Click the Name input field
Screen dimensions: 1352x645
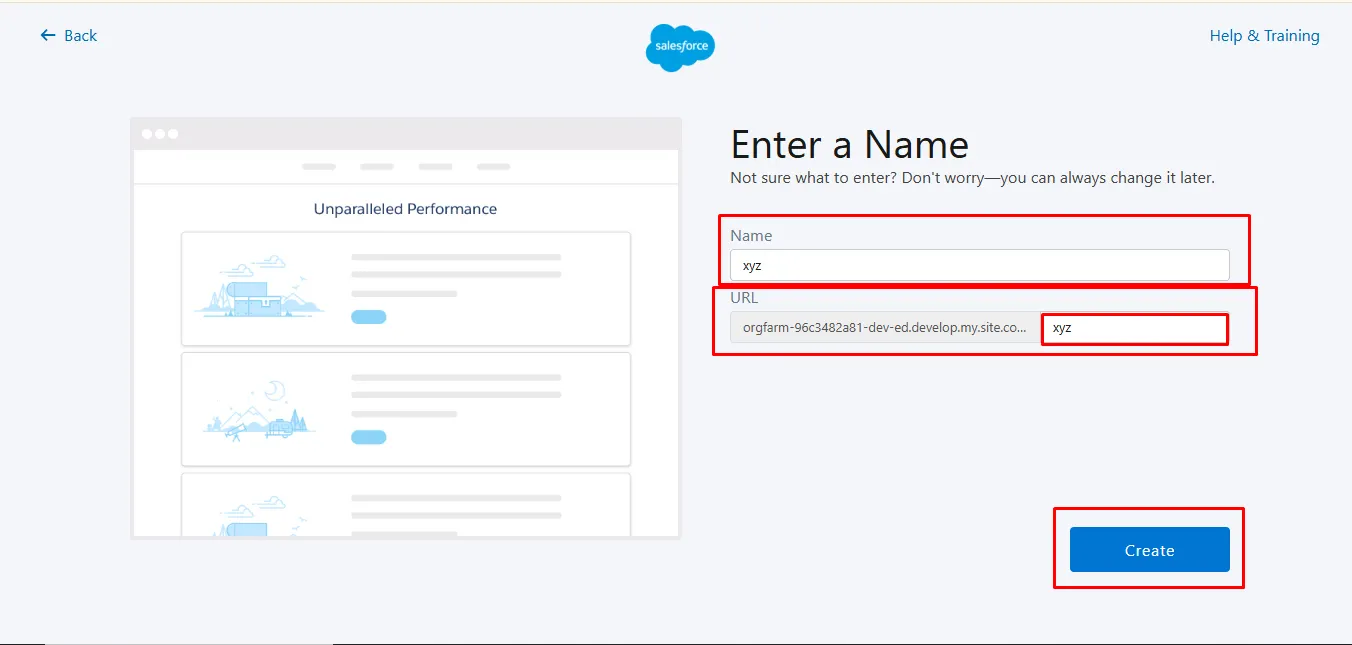click(979, 265)
